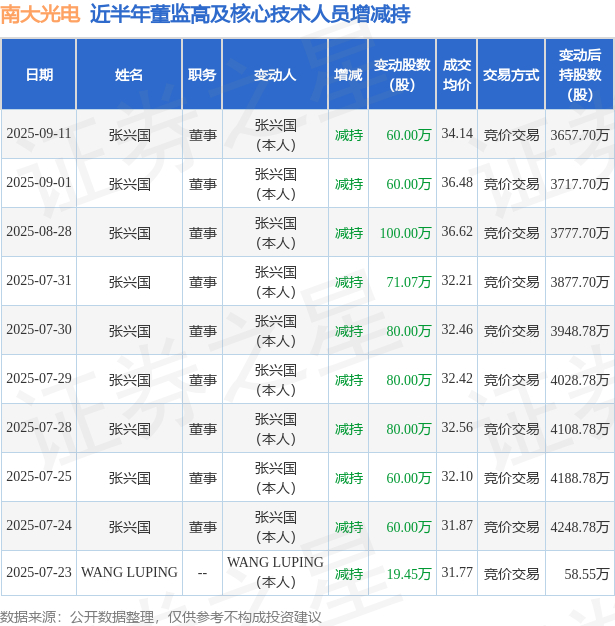Click 减持 in the 2025-07-31 row
This screenshot has width=615, height=626.
[349, 282]
